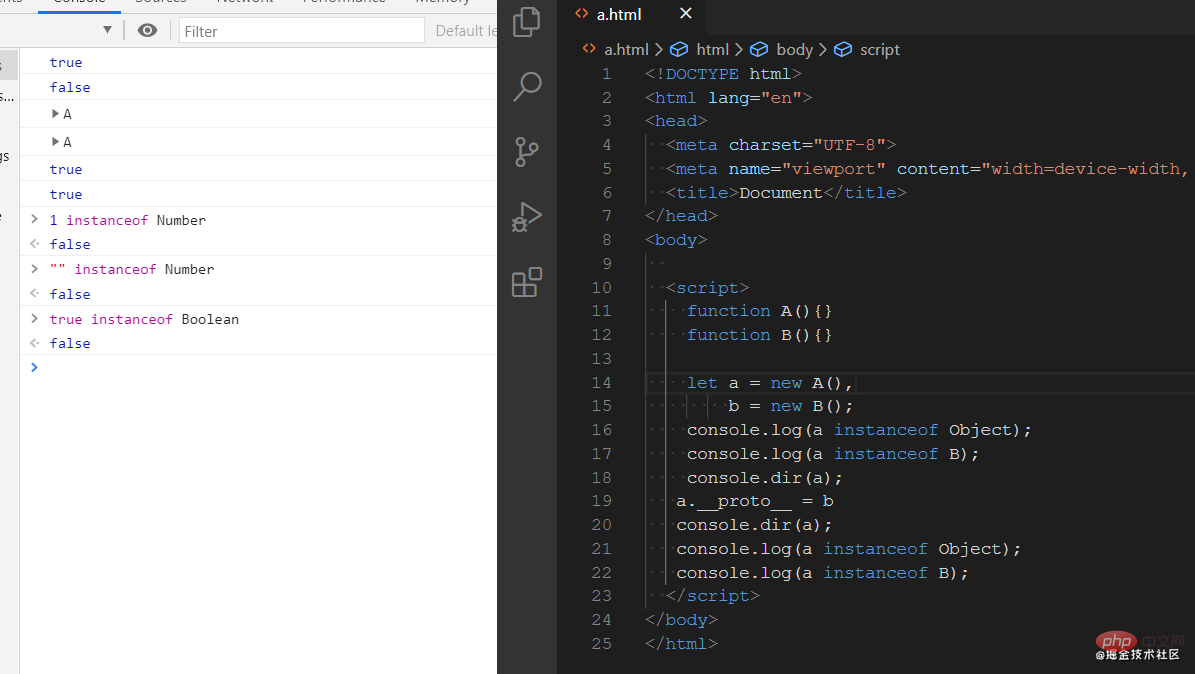The width and height of the screenshot is (1195, 674).
Task: Open the Explorer files icon in VS Code
Action: click(x=527, y=22)
